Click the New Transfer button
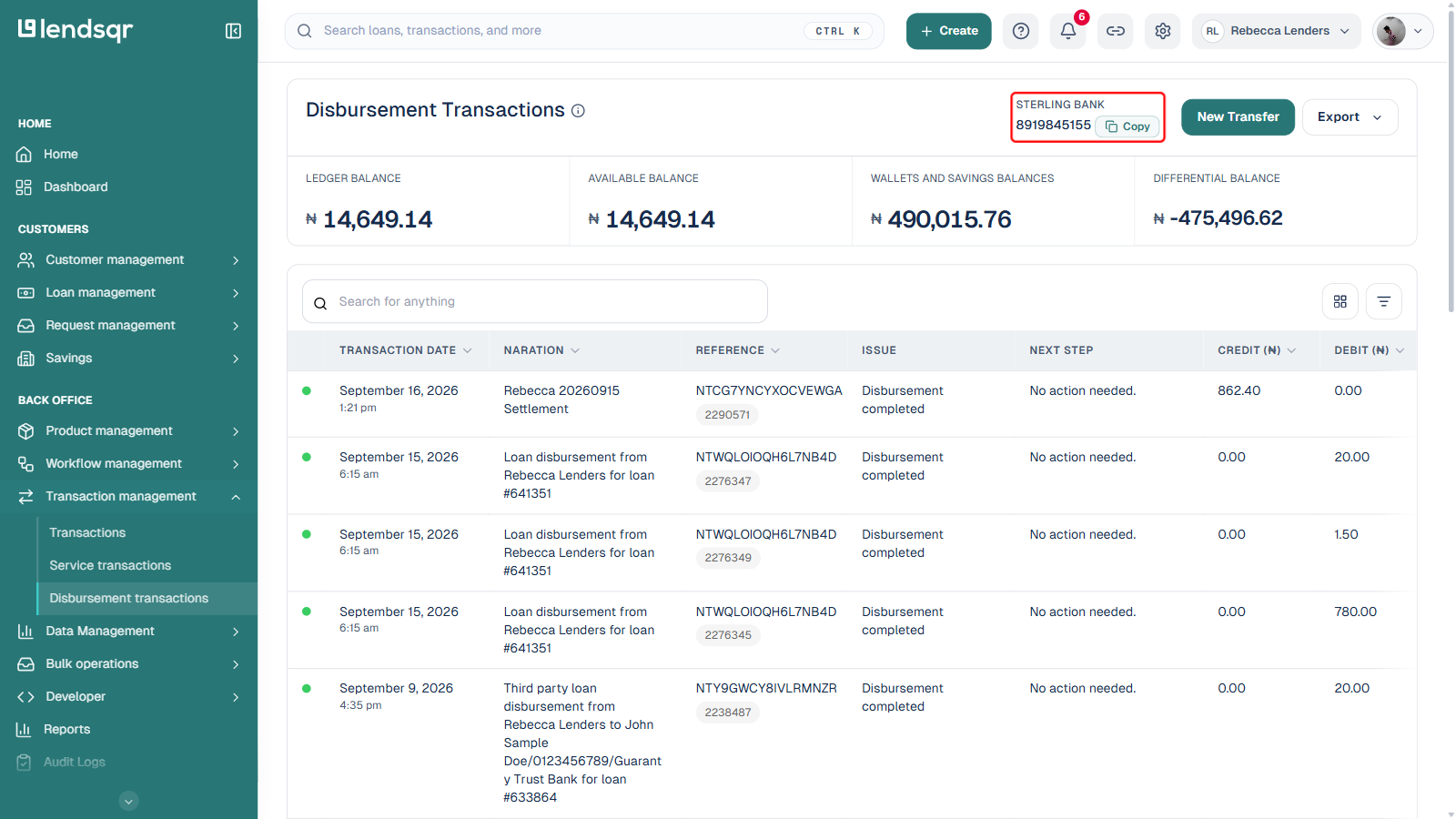Screen dimensions: 1456x819 [x=1238, y=117]
